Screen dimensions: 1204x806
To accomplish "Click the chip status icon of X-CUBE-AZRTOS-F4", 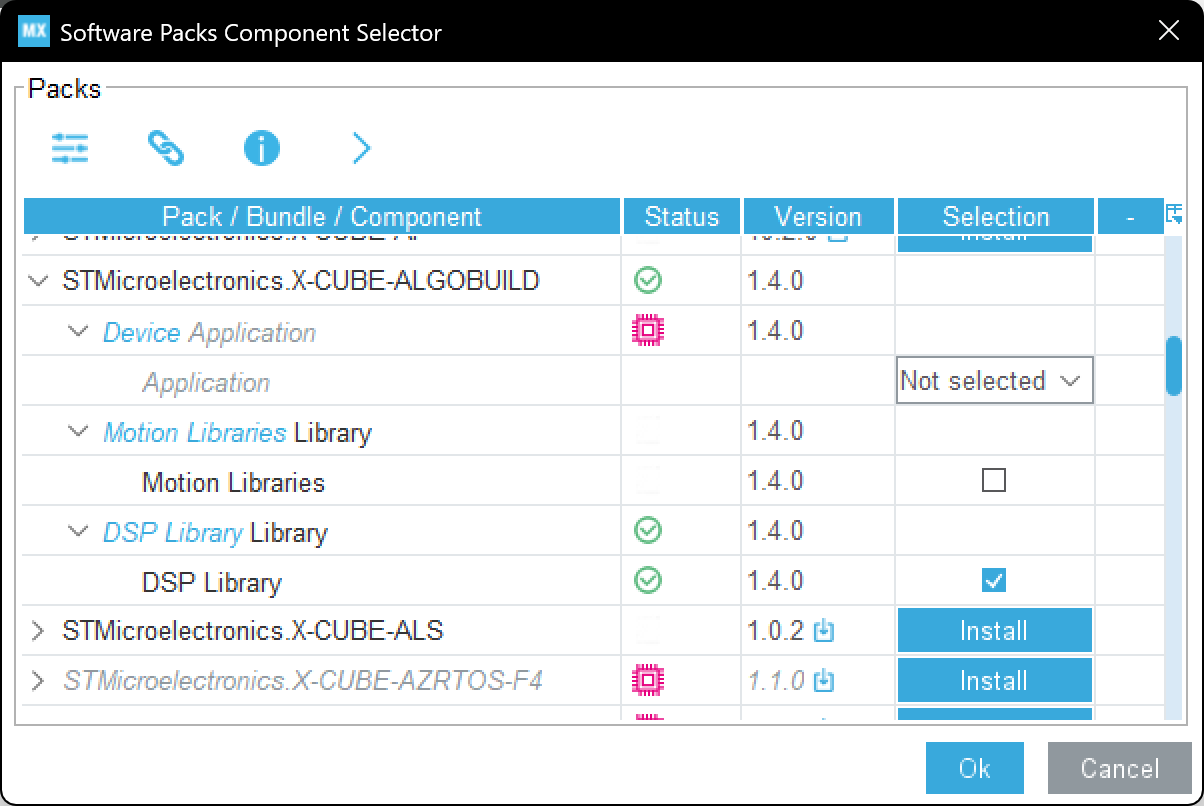I will pyautogui.click(x=647, y=680).
